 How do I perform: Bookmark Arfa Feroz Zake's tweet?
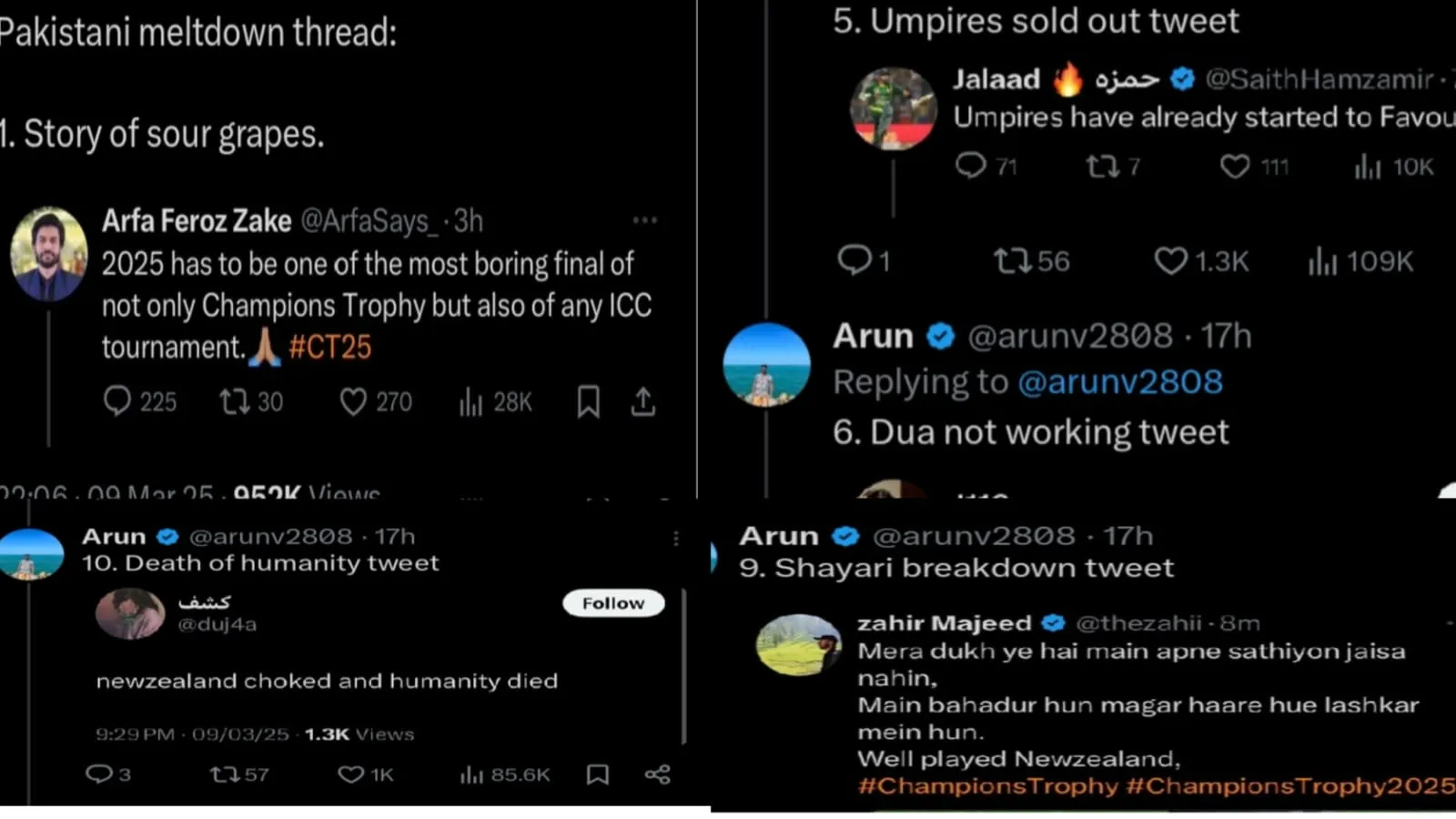pos(587,401)
